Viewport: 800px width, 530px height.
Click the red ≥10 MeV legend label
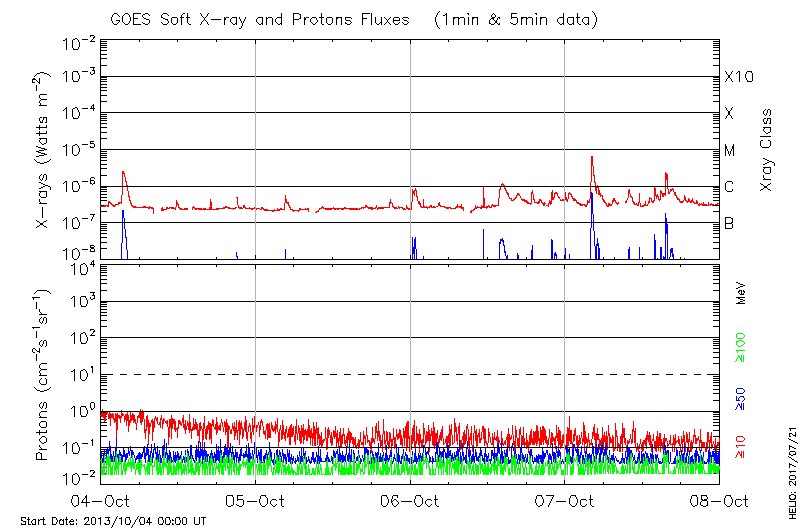point(742,445)
